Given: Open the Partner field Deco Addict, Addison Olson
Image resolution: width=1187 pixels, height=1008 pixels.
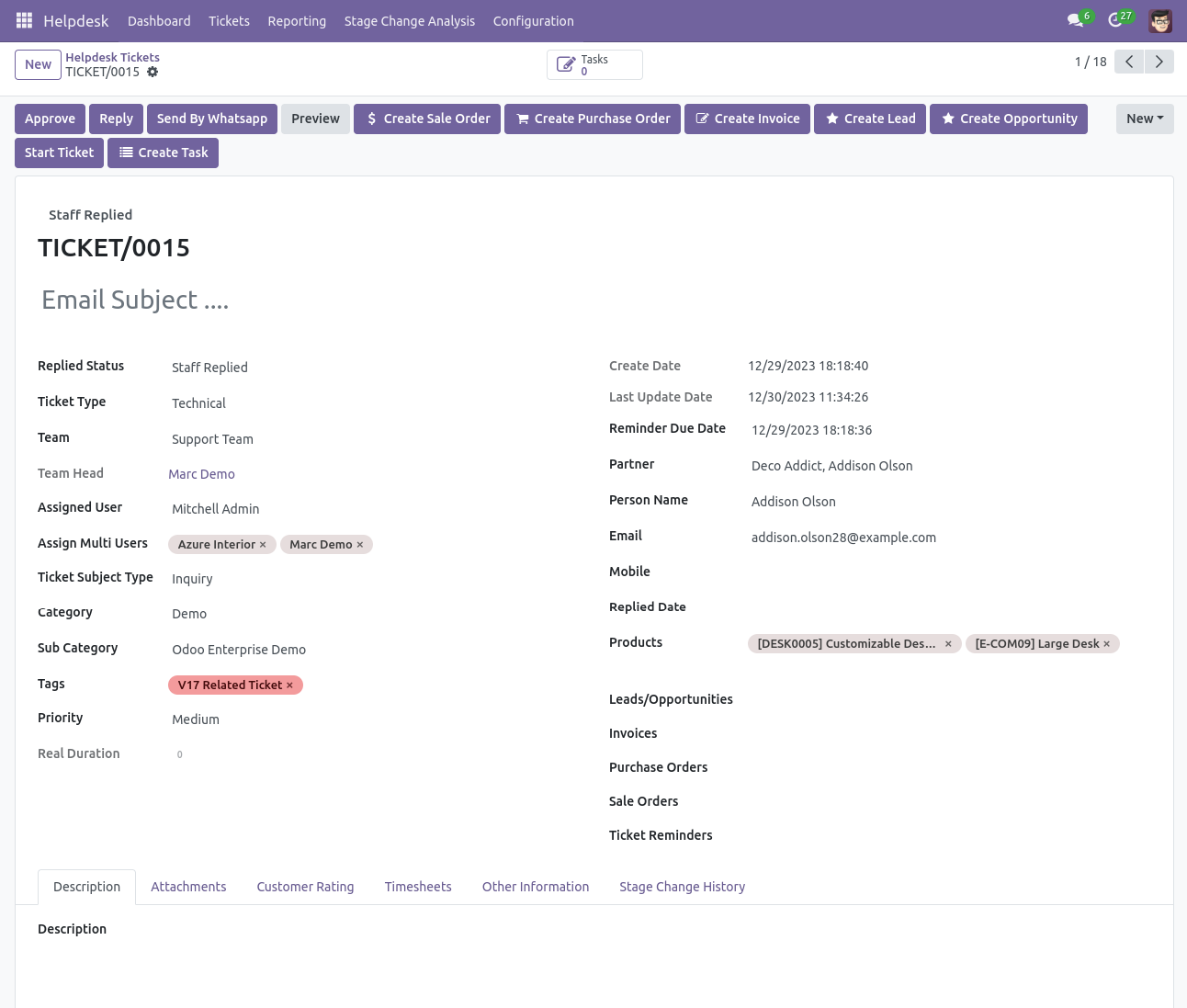Looking at the screenshot, I should click(949, 466).
